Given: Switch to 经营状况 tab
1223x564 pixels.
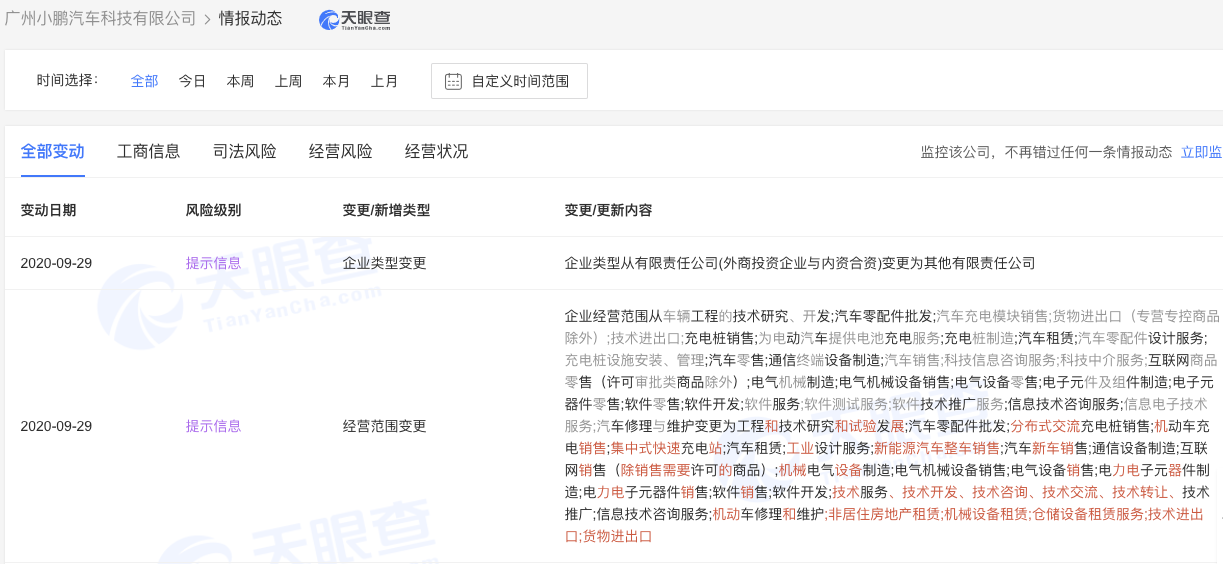Looking at the screenshot, I should pos(437,152).
